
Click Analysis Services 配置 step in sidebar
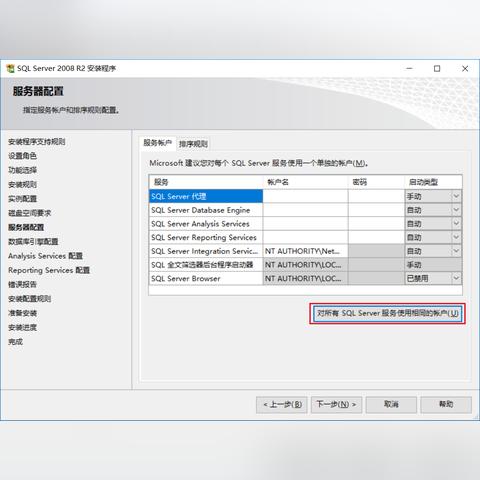tap(45, 256)
